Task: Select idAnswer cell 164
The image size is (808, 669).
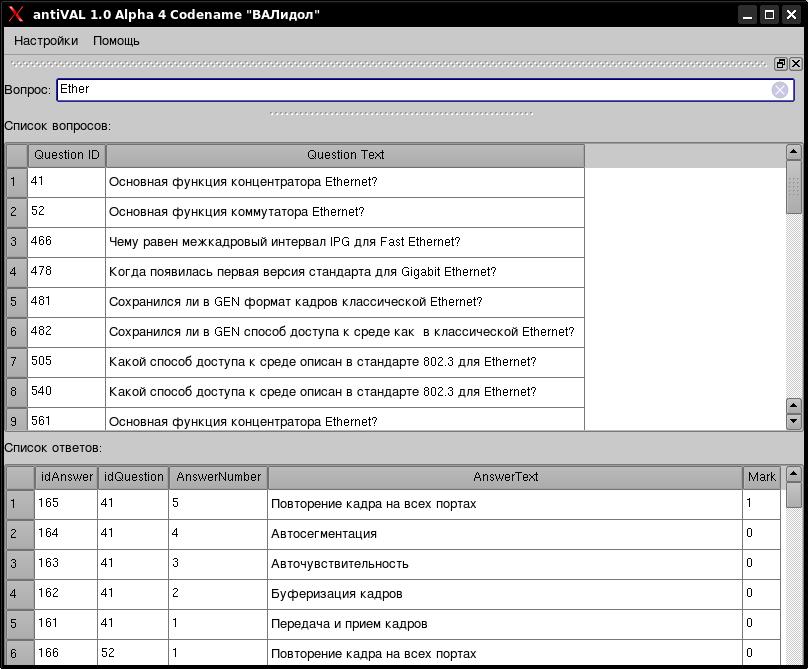Action: tap(66, 534)
